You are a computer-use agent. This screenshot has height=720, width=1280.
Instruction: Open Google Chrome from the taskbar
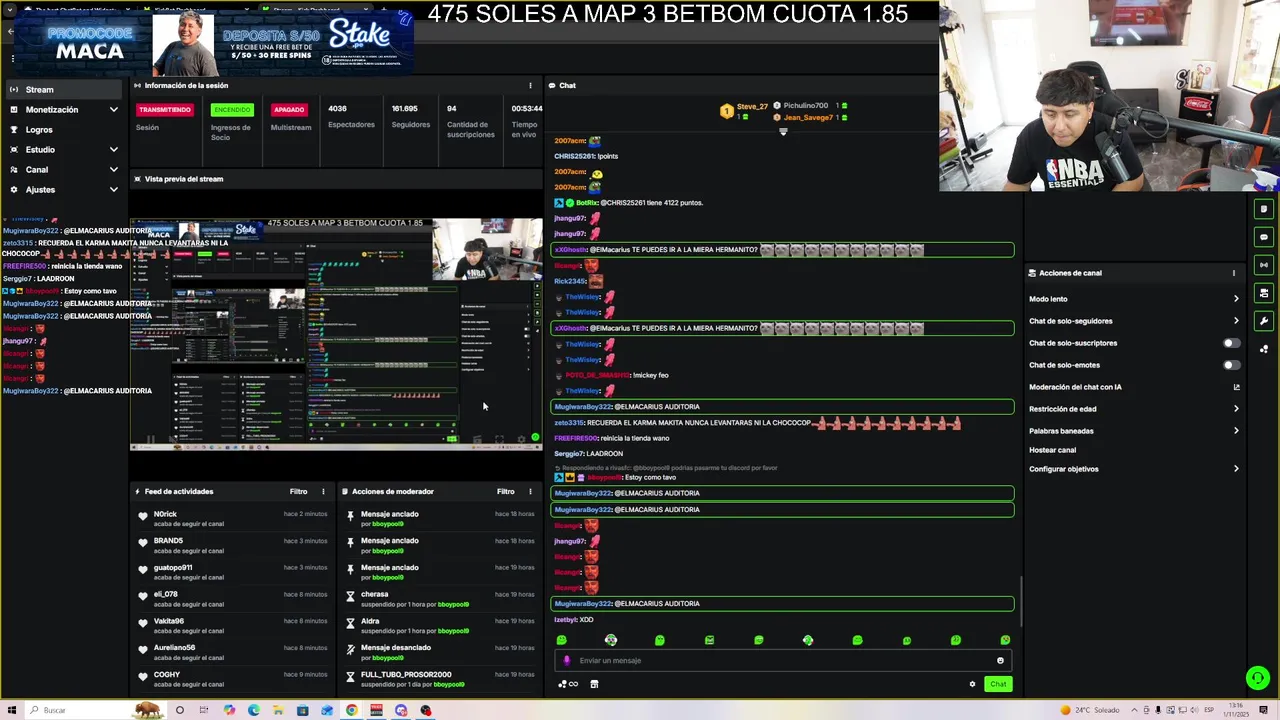(352, 710)
